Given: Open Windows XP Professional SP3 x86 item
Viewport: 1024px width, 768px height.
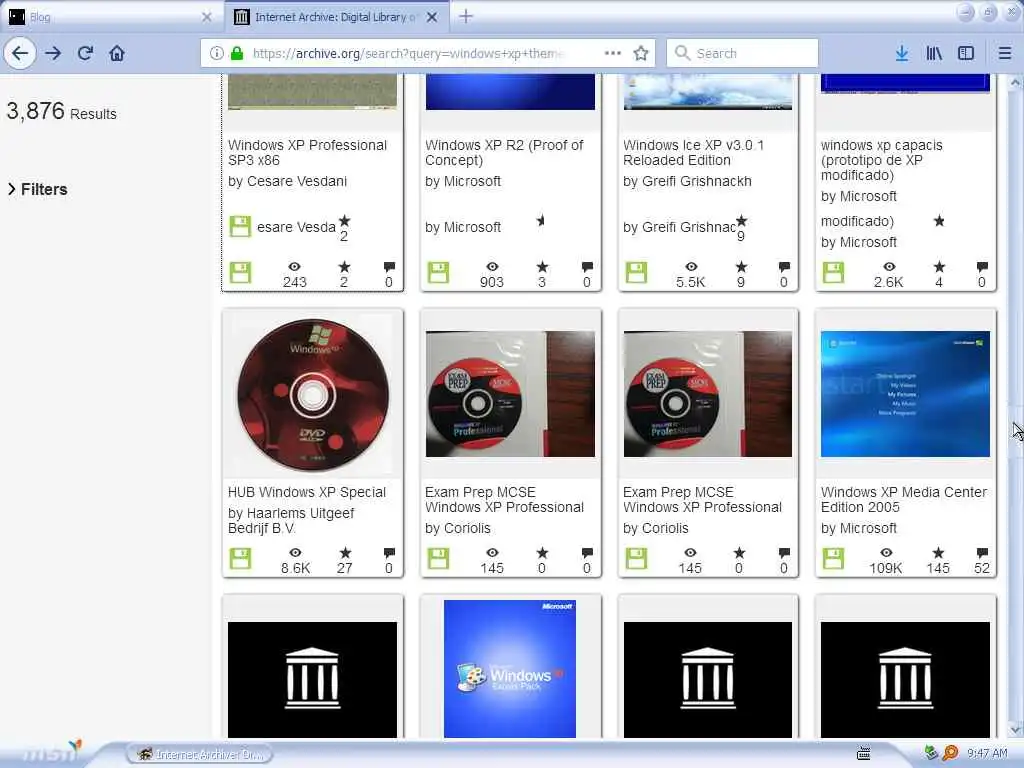Looking at the screenshot, I should [x=307, y=152].
